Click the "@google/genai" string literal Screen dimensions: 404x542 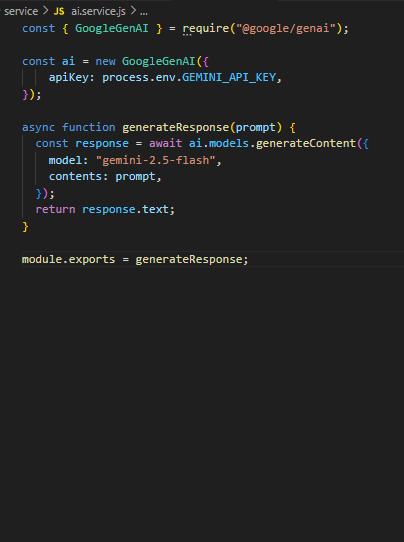[286, 28]
